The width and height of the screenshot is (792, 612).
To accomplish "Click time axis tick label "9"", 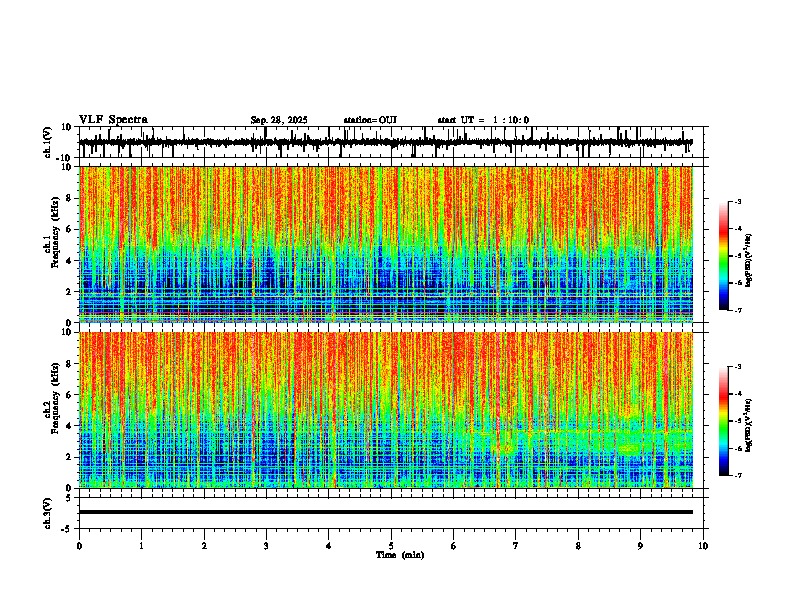I will (x=640, y=546).
